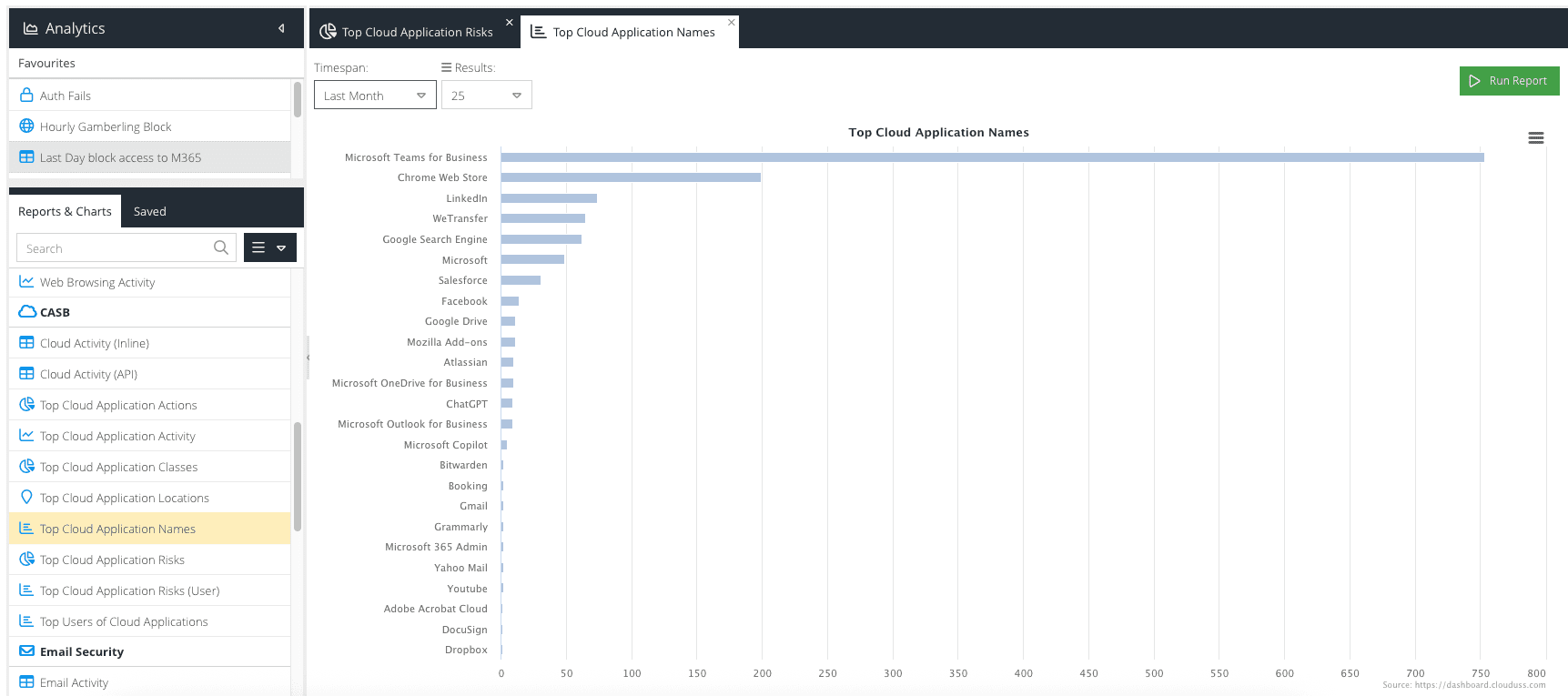
Task: Click the chart hamburger menu icon
Action: [x=1535, y=138]
